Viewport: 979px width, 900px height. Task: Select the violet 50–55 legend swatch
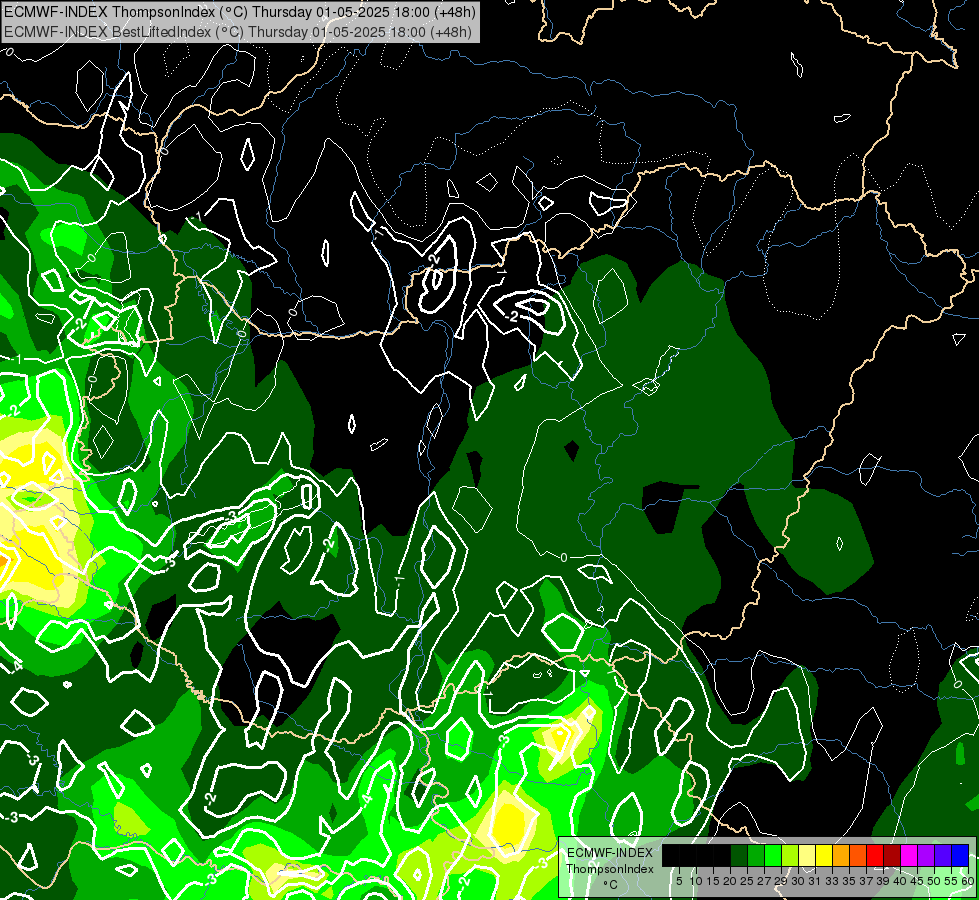click(x=943, y=855)
